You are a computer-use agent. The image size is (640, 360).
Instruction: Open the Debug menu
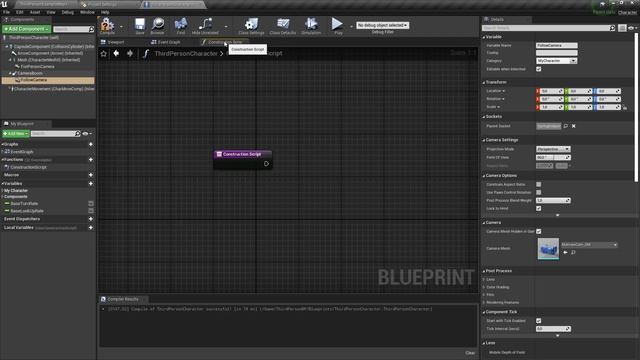point(68,12)
